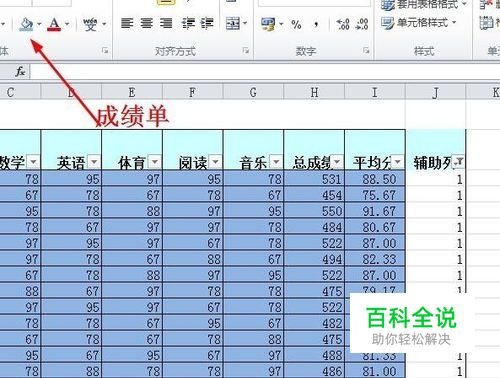
Task: Select the 英语 header cell
Action: tap(71, 150)
